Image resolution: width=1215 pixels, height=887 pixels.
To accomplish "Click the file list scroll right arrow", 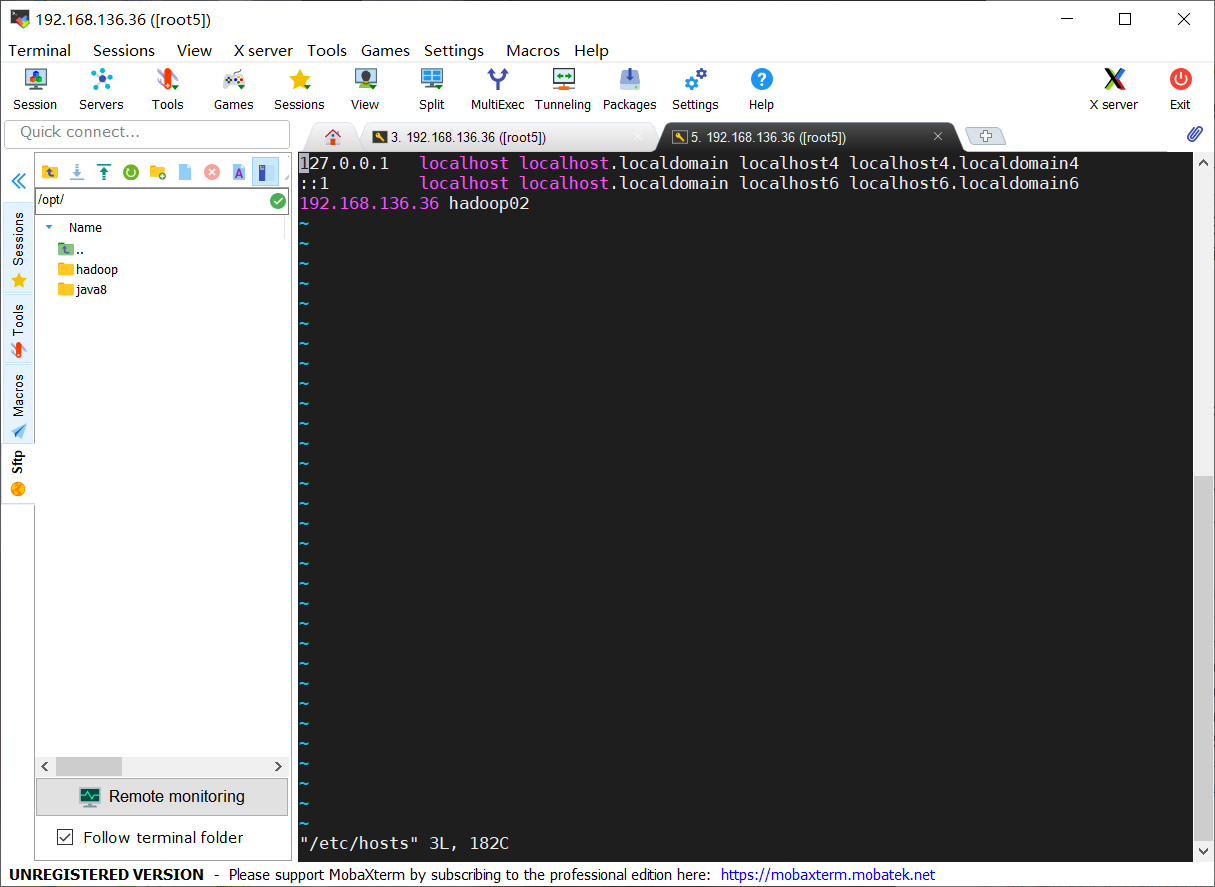I will coord(278,766).
